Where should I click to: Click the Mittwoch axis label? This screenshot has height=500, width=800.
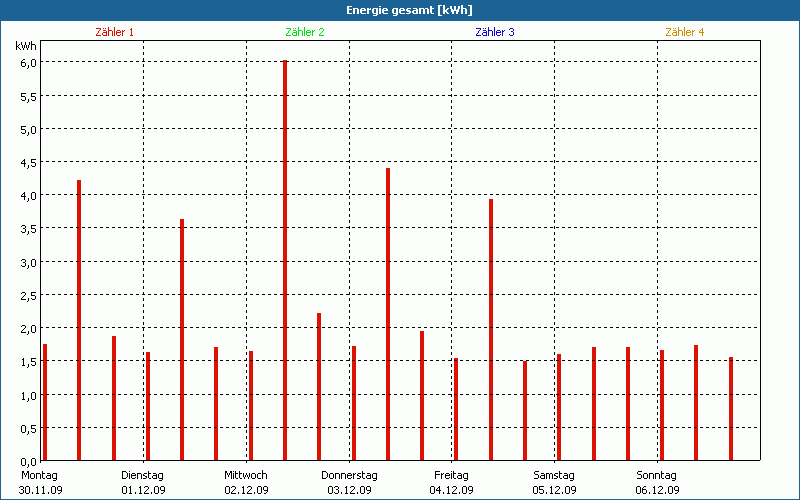pyautogui.click(x=245, y=476)
